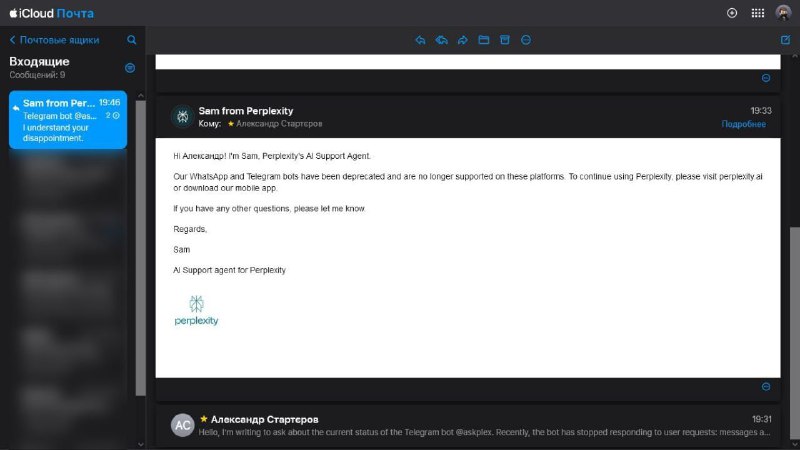Click the Reply All icon in toolbar
The width and height of the screenshot is (800, 450).
[441, 40]
